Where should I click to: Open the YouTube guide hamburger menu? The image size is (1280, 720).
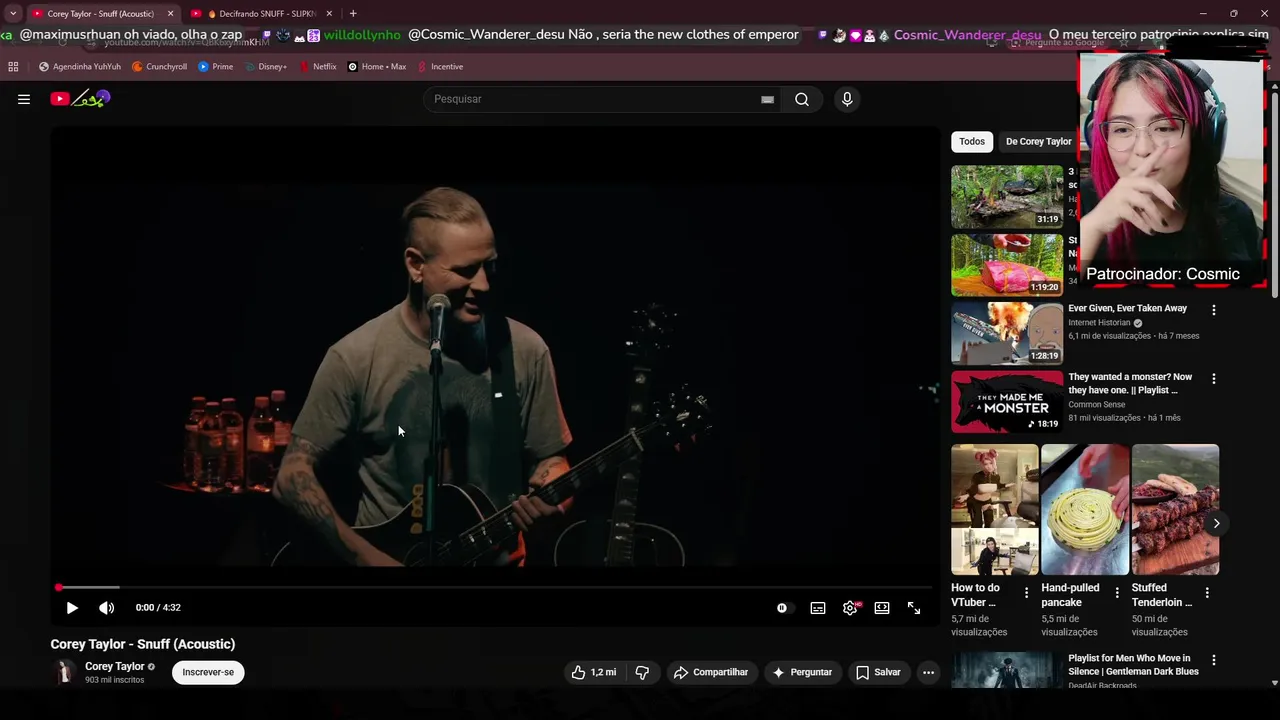(24, 99)
